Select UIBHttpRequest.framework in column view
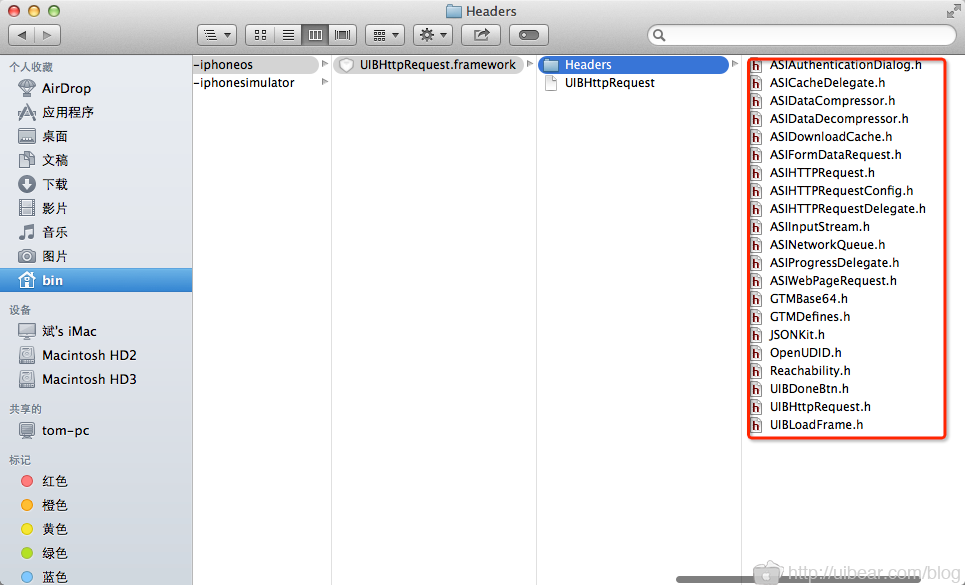This screenshot has height=585, width=965. pyautogui.click(x=437, y=65)
